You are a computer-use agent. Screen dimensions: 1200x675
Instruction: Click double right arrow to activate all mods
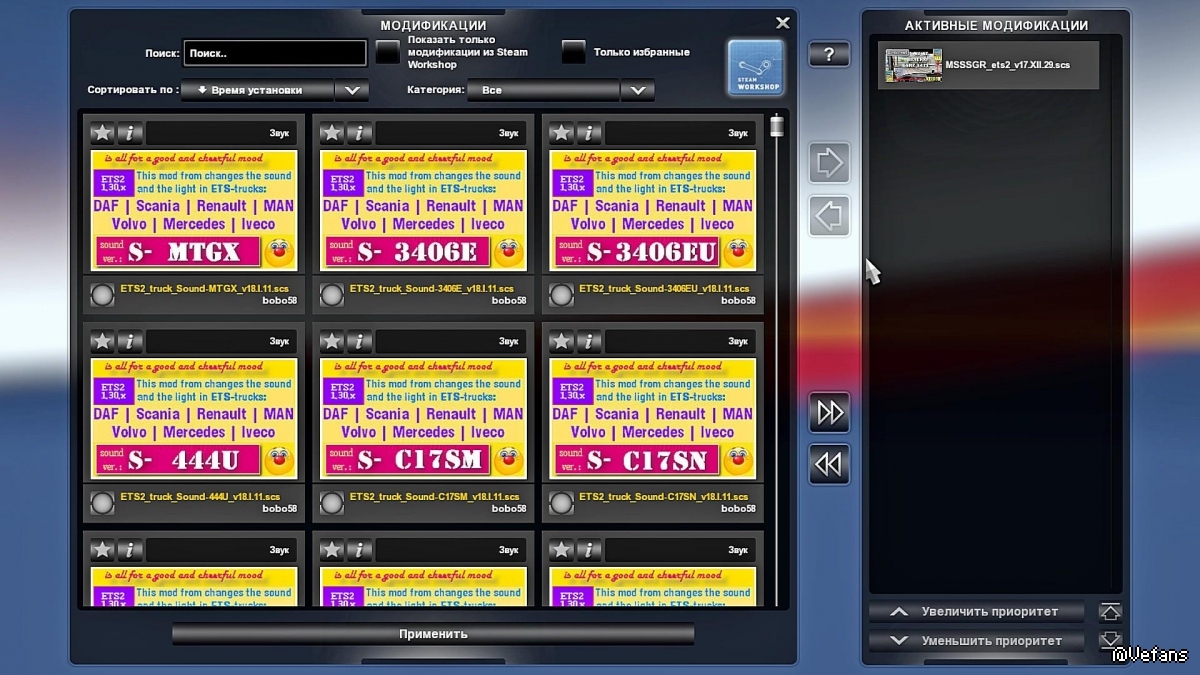tap(829, 412)
